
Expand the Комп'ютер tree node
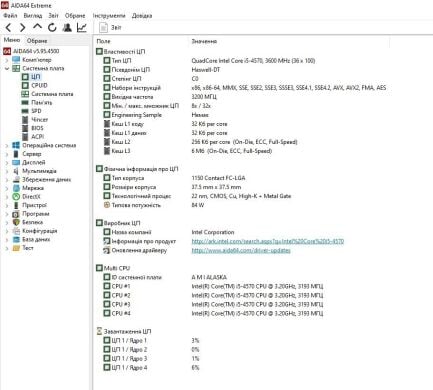point(7,60)
